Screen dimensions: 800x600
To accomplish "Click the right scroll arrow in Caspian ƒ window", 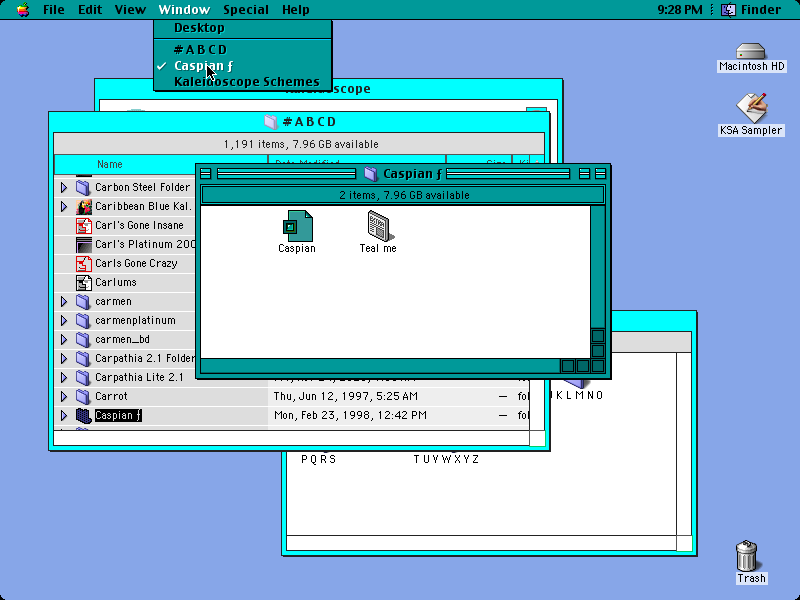I will click(x=583, y=366).
